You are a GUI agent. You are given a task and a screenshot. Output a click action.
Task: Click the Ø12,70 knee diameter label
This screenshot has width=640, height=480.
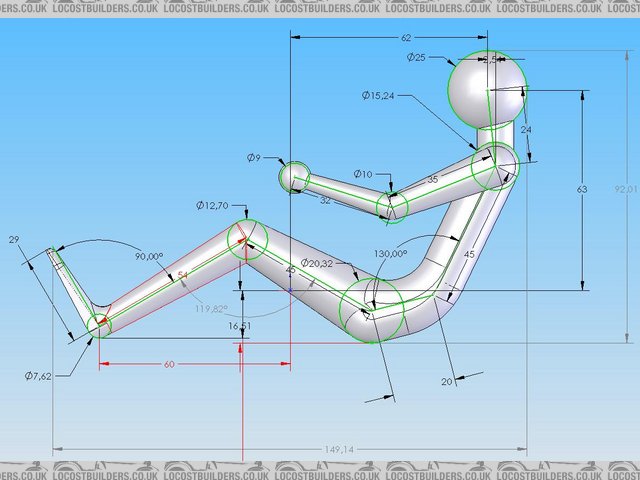(216, 206)
